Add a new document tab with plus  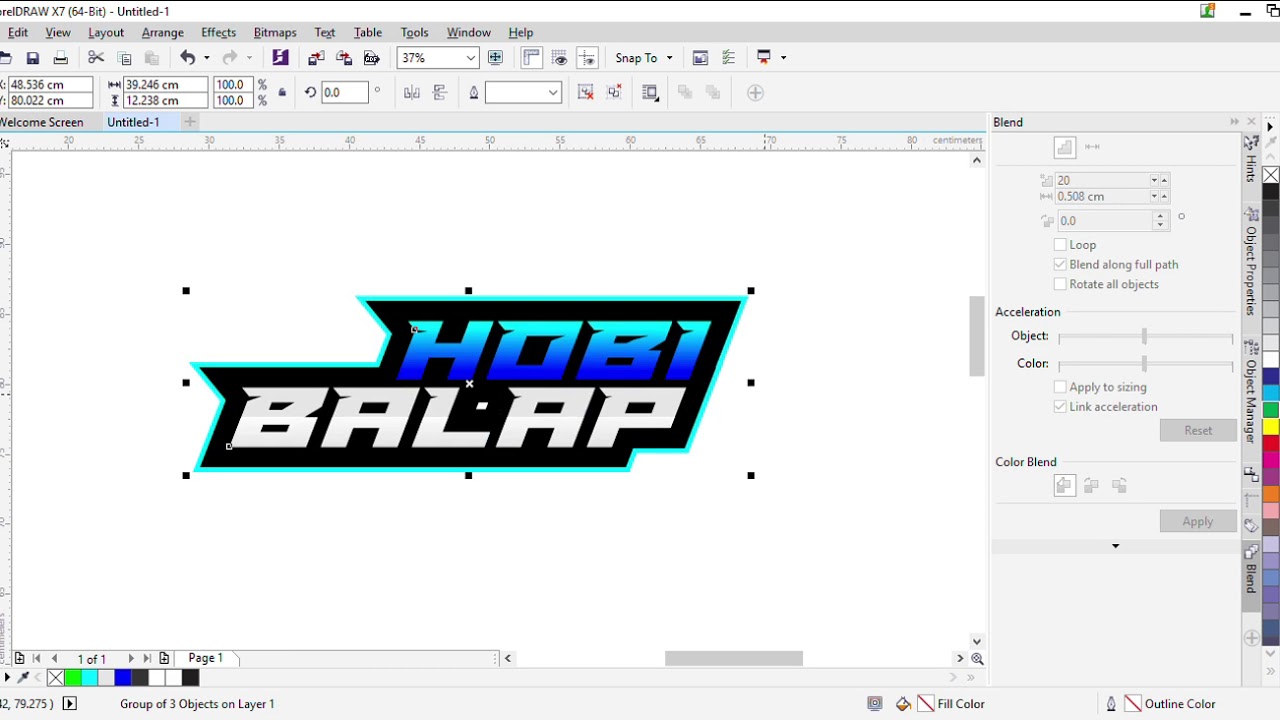point(189,122)
